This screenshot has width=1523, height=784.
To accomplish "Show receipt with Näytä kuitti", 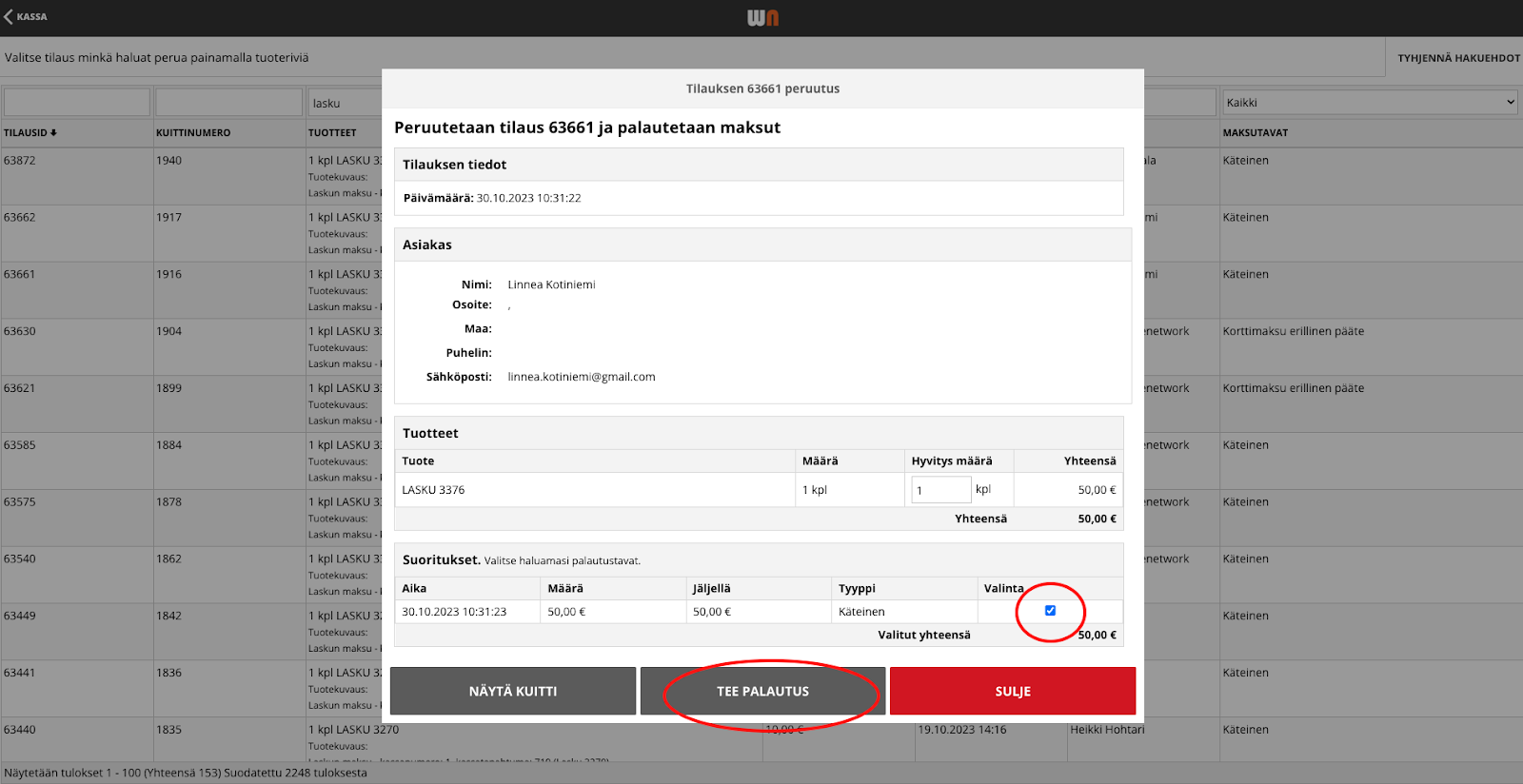I will tap(513, 691).
